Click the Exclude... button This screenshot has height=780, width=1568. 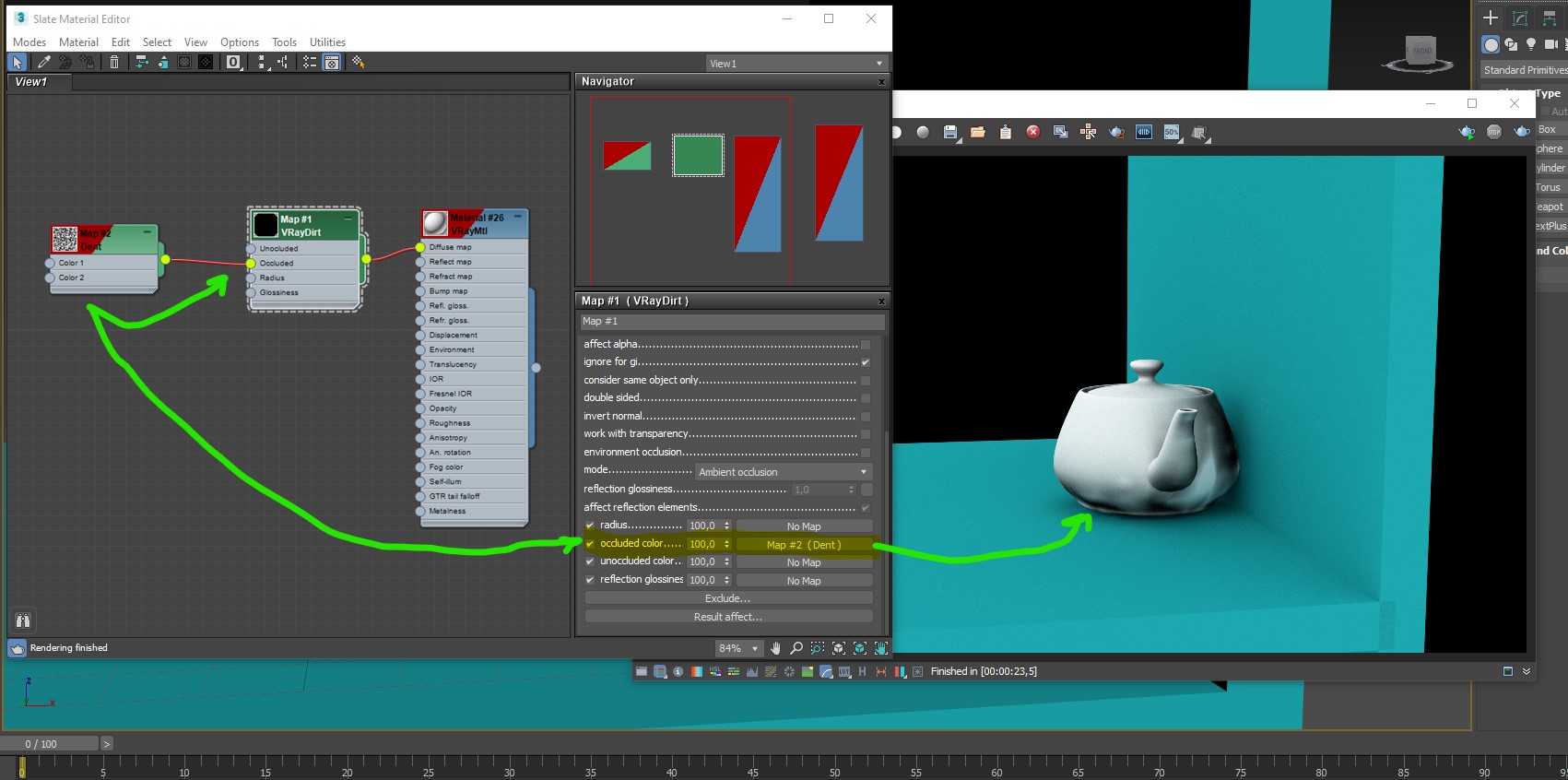(x=728, y=598)
